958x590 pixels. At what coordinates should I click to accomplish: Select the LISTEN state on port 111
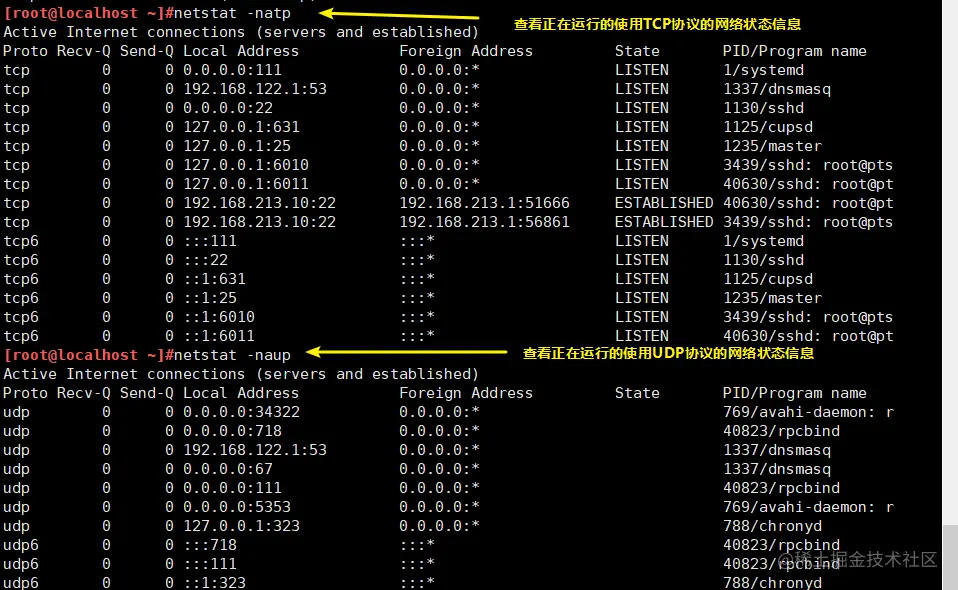(x=641, y=69)
